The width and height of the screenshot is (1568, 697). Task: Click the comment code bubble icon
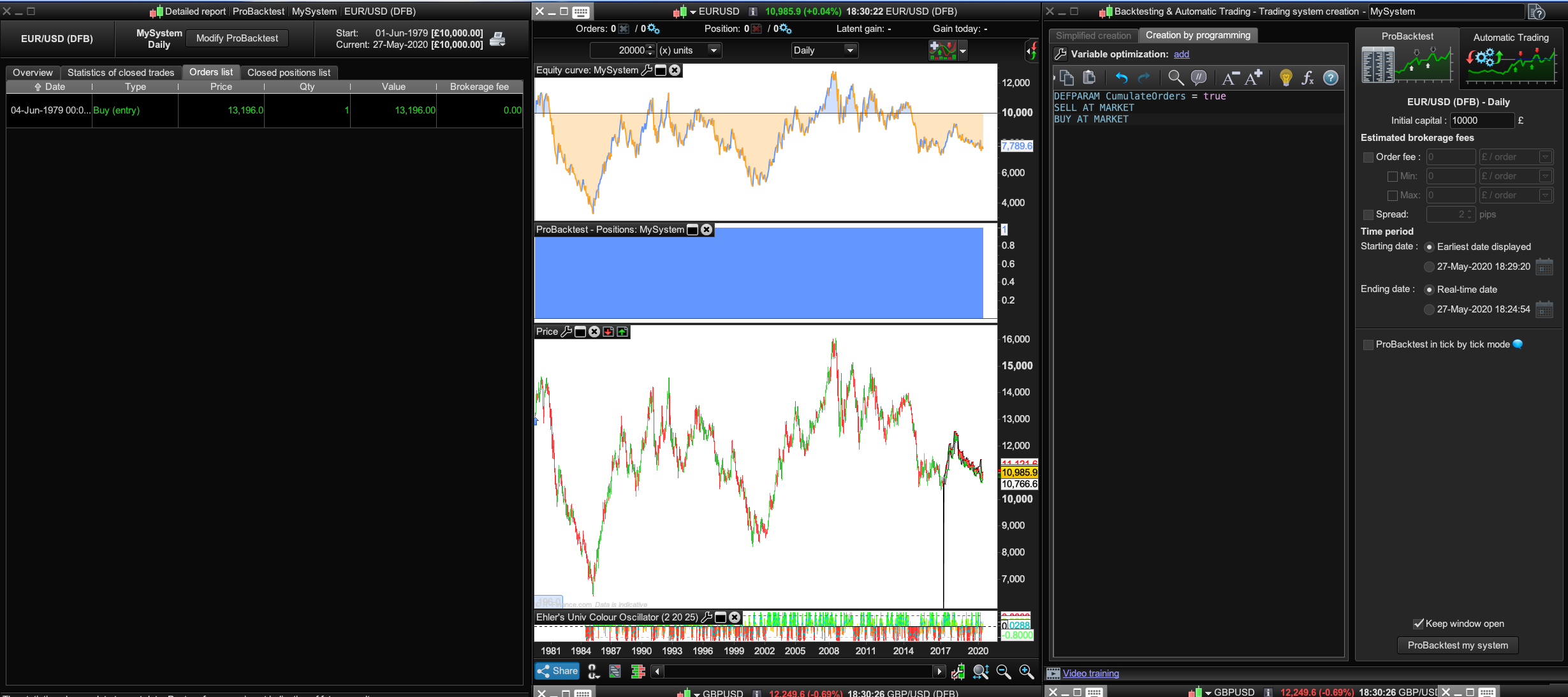pyautogui.click(x=1199, y=78)
